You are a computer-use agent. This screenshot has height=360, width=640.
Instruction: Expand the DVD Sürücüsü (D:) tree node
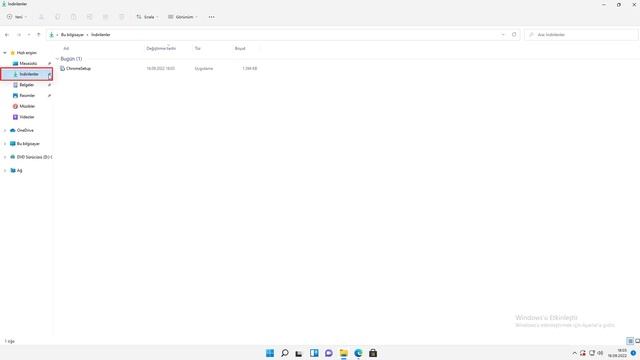pos(5,157)
